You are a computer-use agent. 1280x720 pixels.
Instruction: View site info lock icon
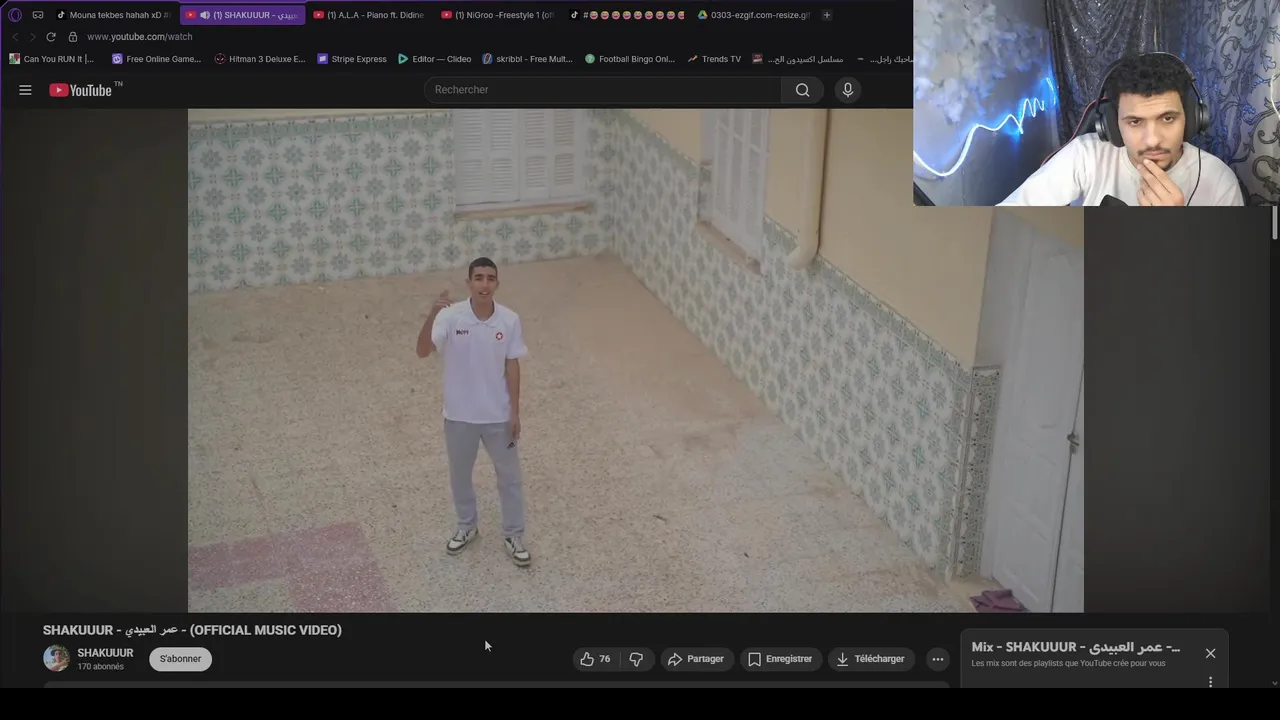tap(72, 37)
